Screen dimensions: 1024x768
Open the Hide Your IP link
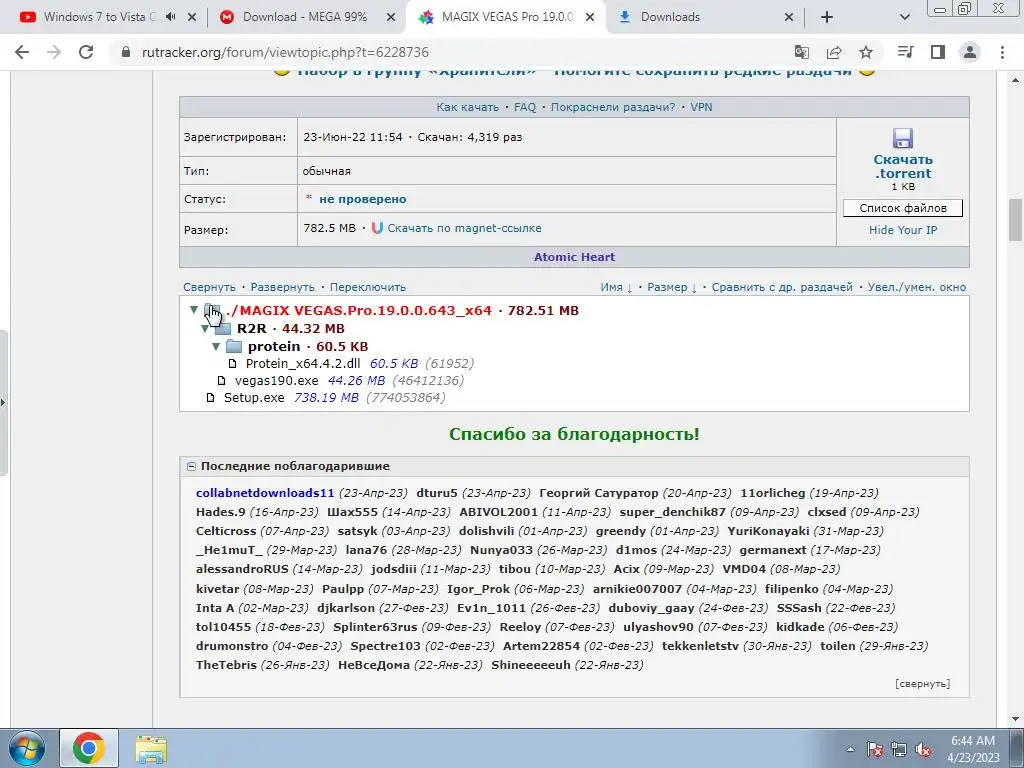pyautogui.click(x=903, y=230)
